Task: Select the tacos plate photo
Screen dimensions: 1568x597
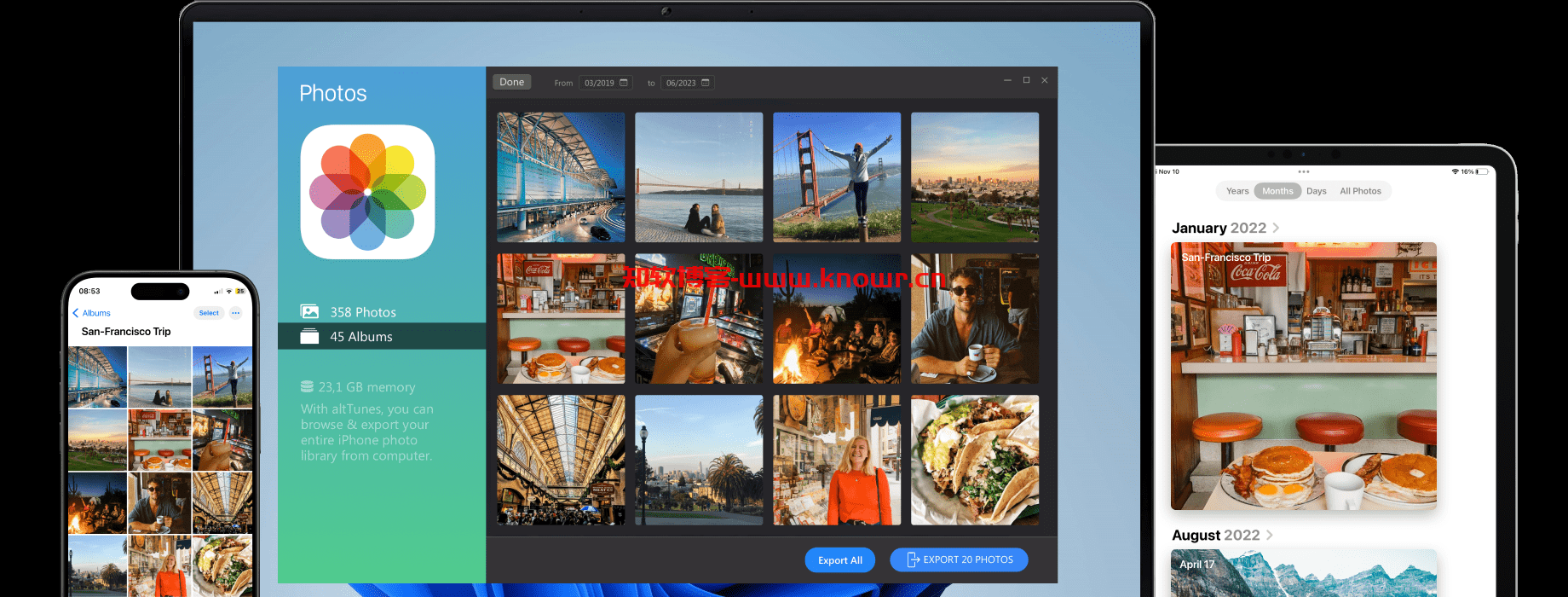Action: coord(975,460)
